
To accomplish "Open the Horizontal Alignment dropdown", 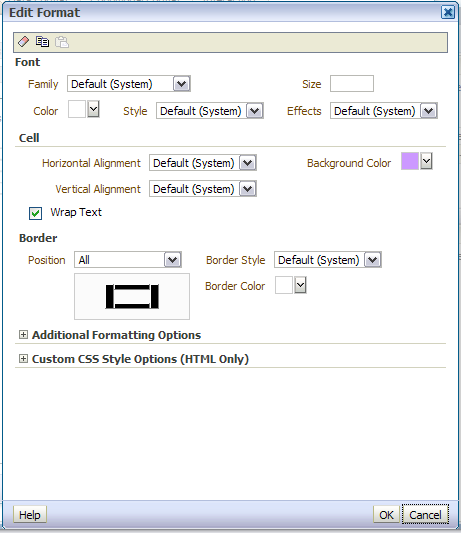I will click(203, 163).
